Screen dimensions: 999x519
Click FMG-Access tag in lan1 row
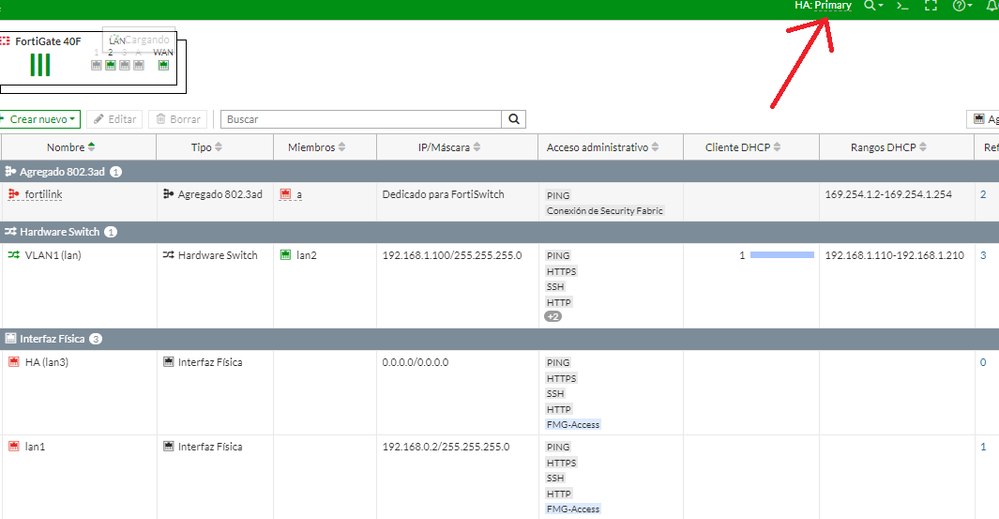573,509
